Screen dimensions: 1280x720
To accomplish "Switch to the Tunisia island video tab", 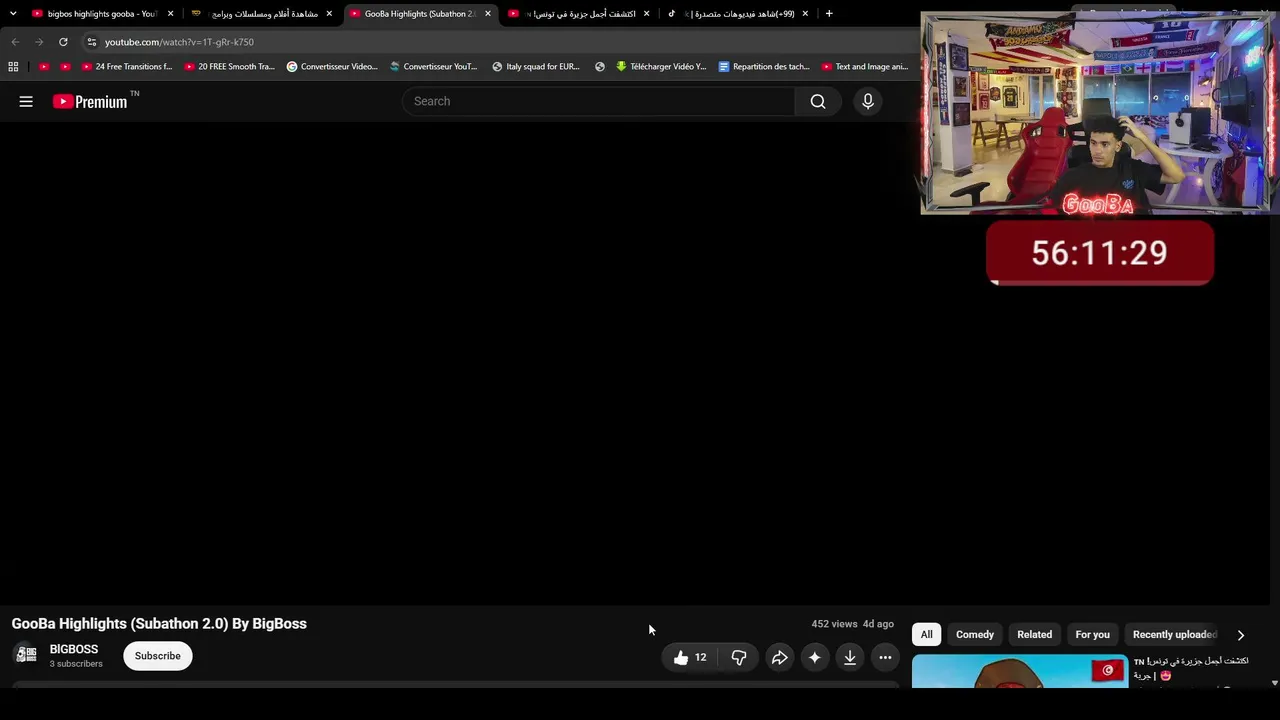I will click(579, 14).
